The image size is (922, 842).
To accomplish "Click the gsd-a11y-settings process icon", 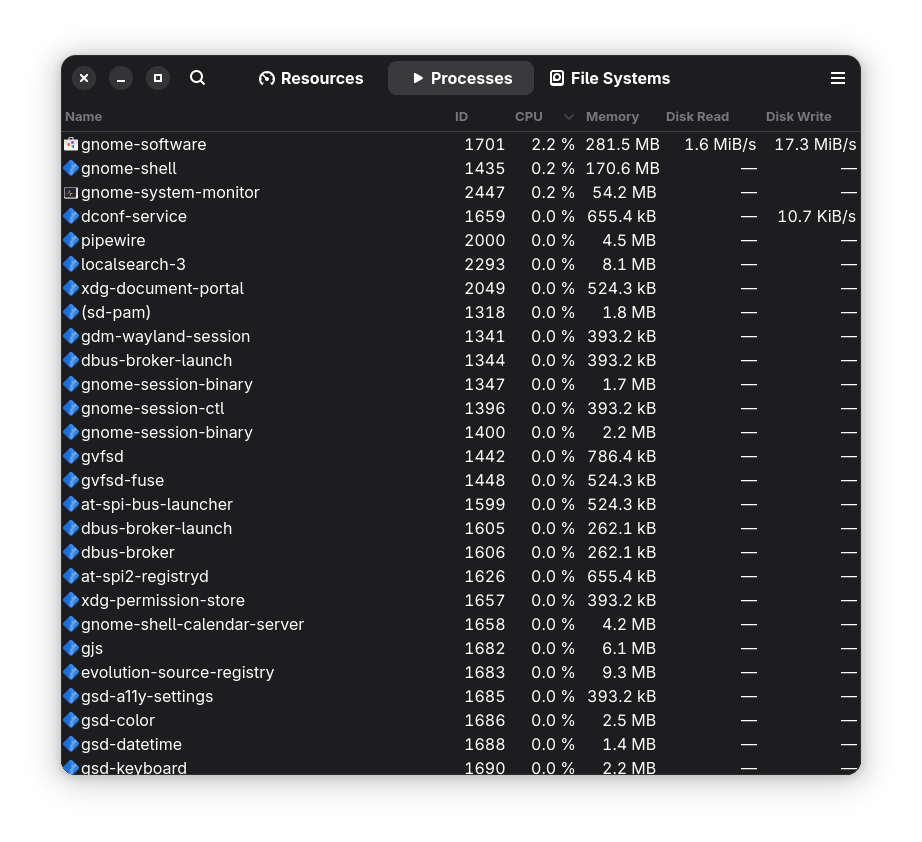I will [x=71, y=696].
